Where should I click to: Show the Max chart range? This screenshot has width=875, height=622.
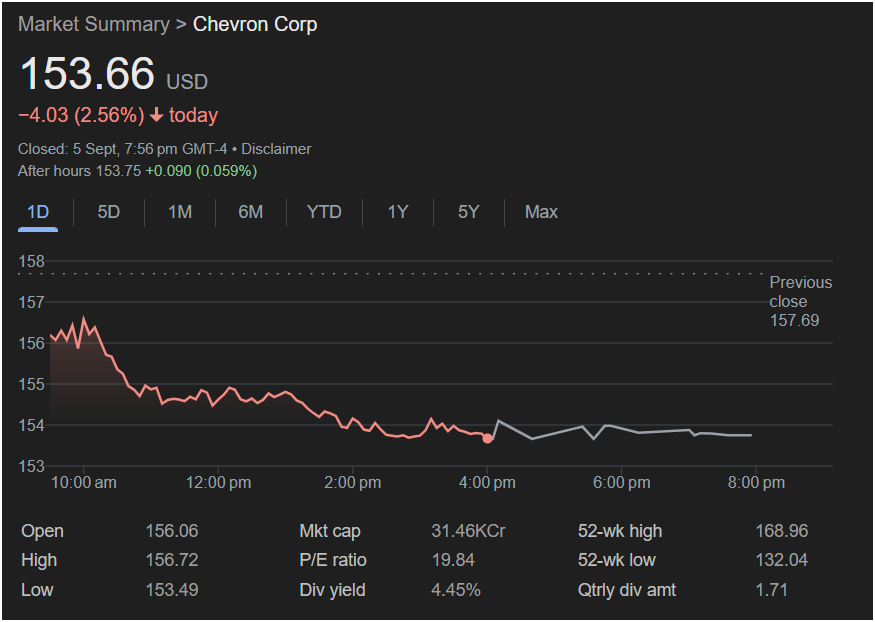click(x=541, y=213)
